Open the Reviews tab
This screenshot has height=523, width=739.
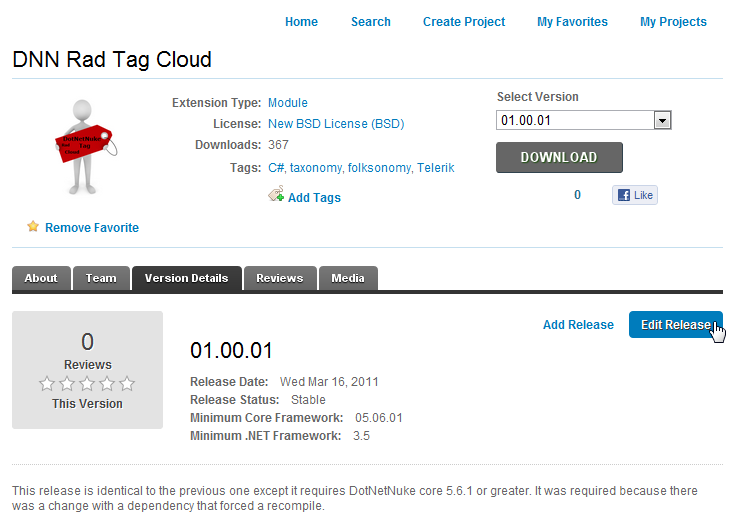[280, 278]
